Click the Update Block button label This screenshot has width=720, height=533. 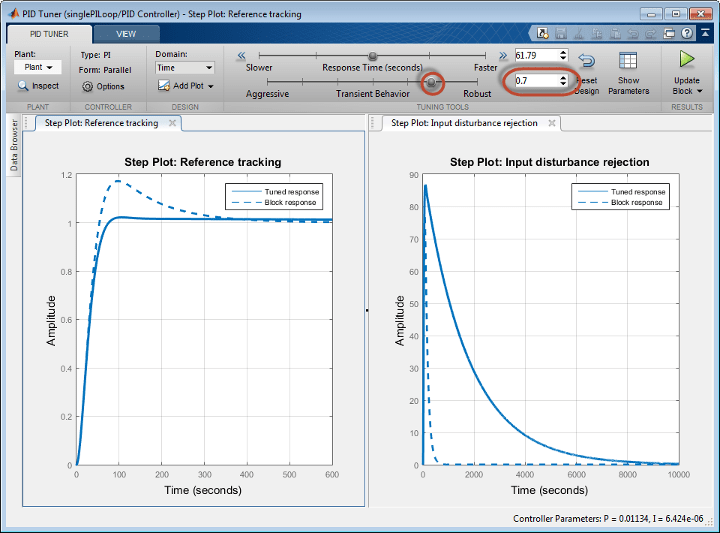click(x=686, y=85)
